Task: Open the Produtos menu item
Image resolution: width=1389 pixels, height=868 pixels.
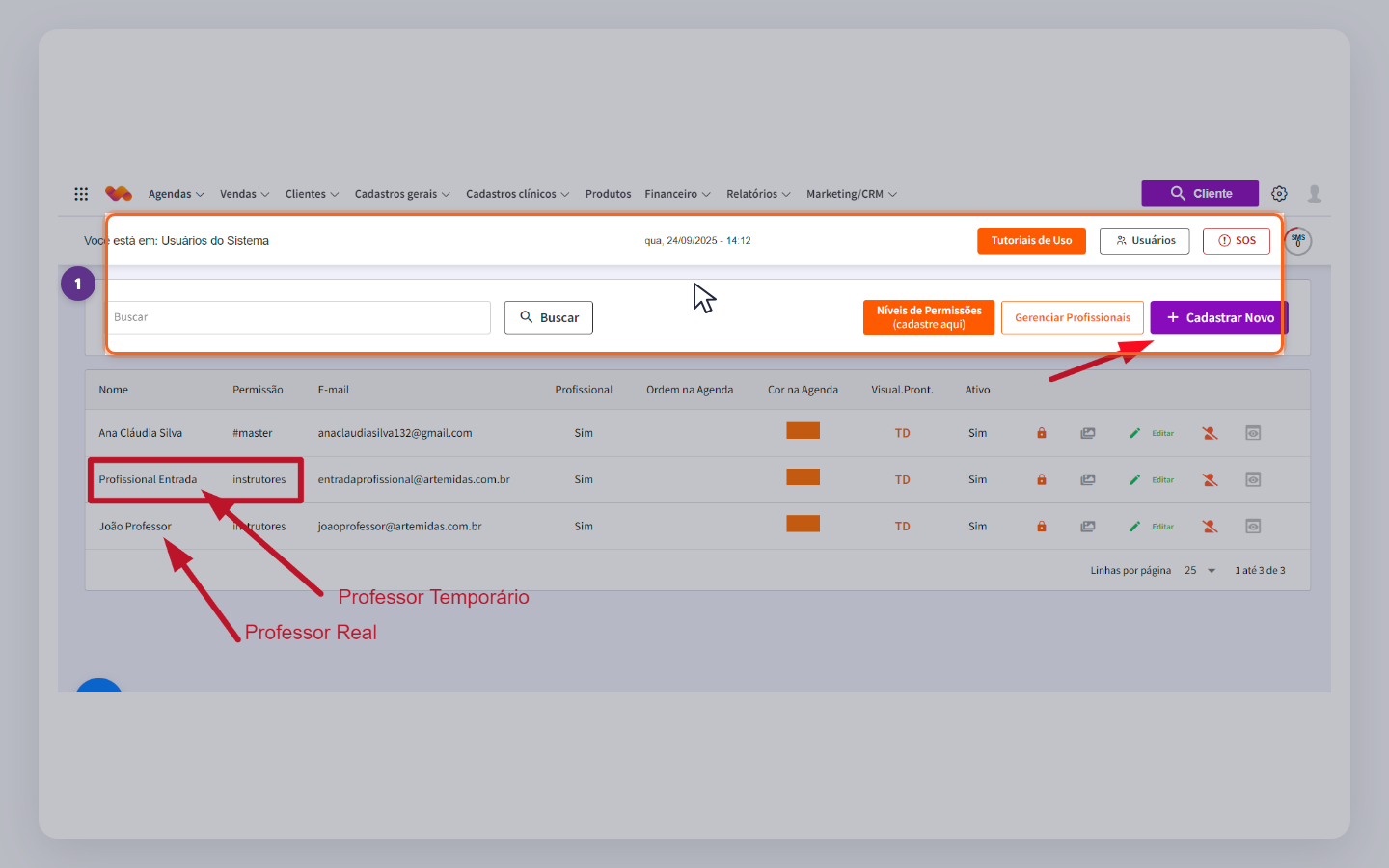Action: [608, 194]
